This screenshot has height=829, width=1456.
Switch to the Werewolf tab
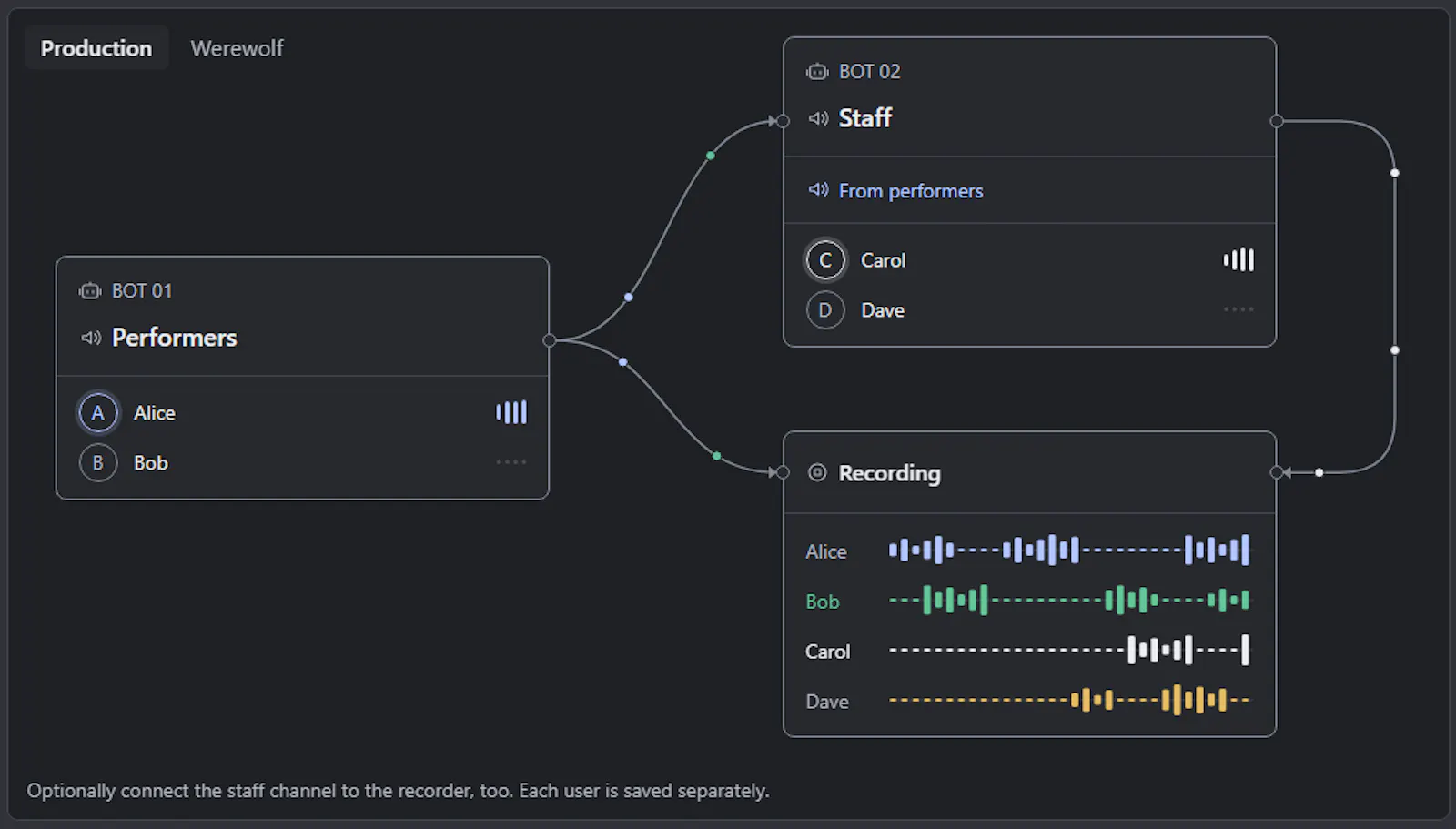click(x=237, y=48)
